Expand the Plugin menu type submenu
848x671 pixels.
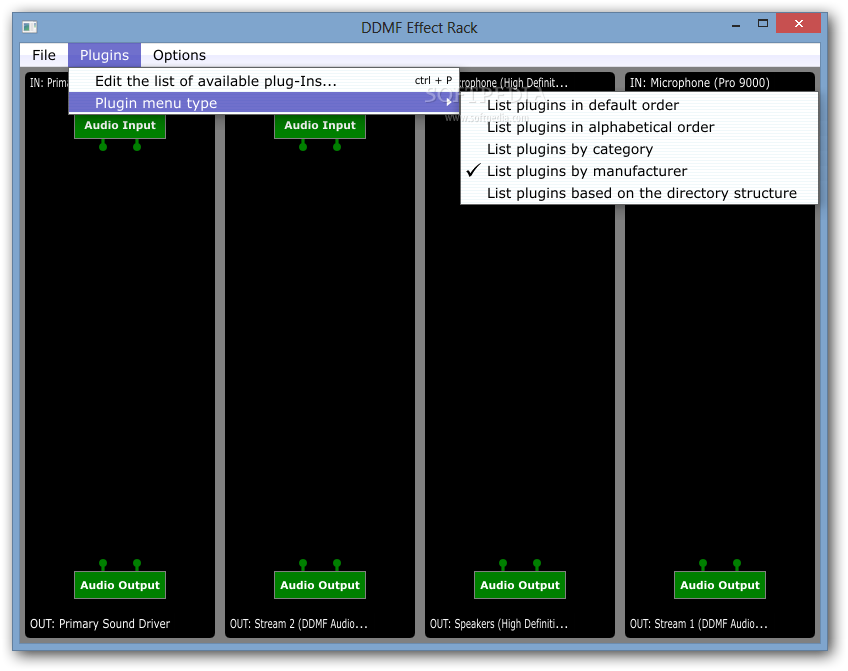coord(264,103)
